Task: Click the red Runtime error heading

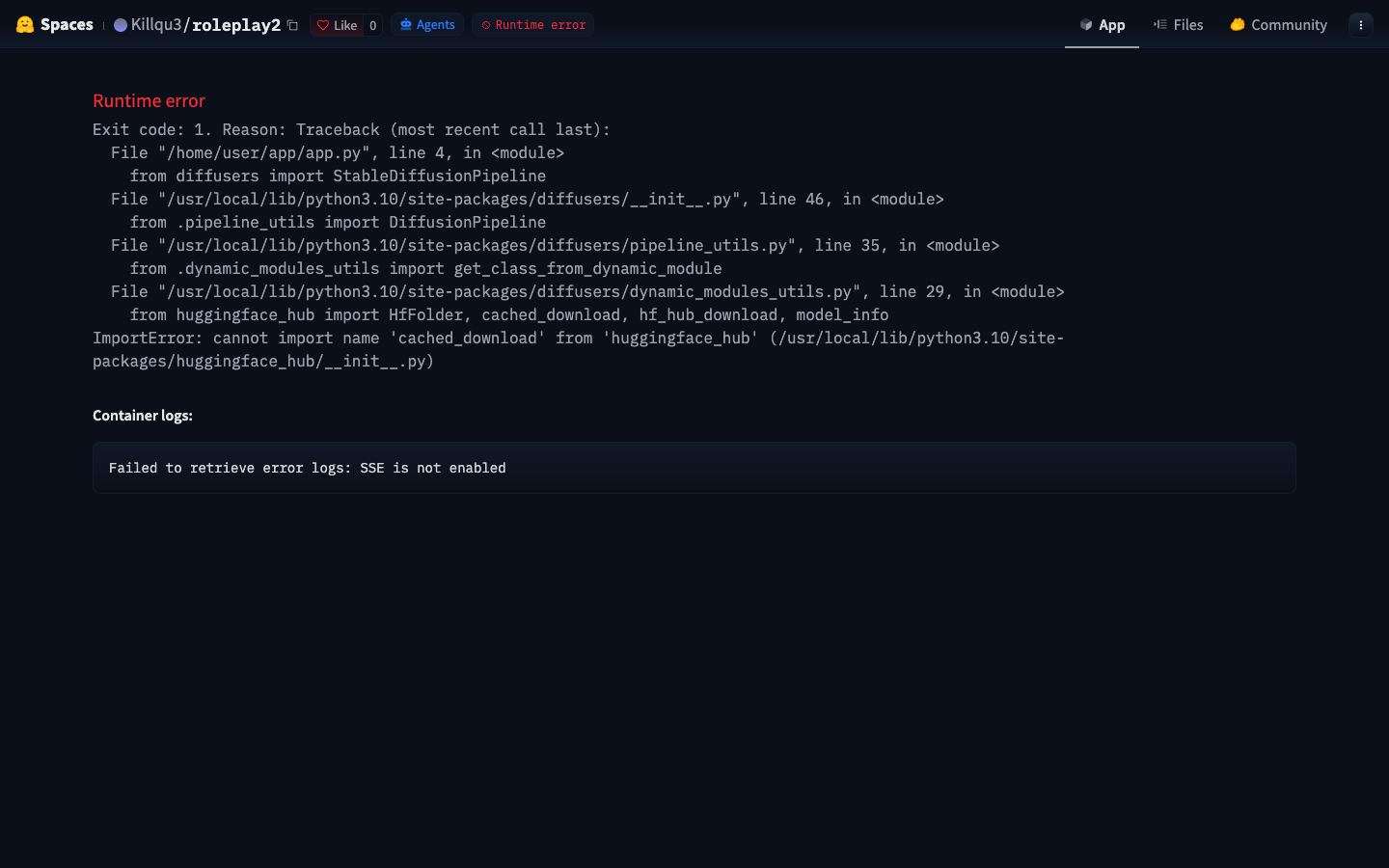Action: click(x=149, y=100)
